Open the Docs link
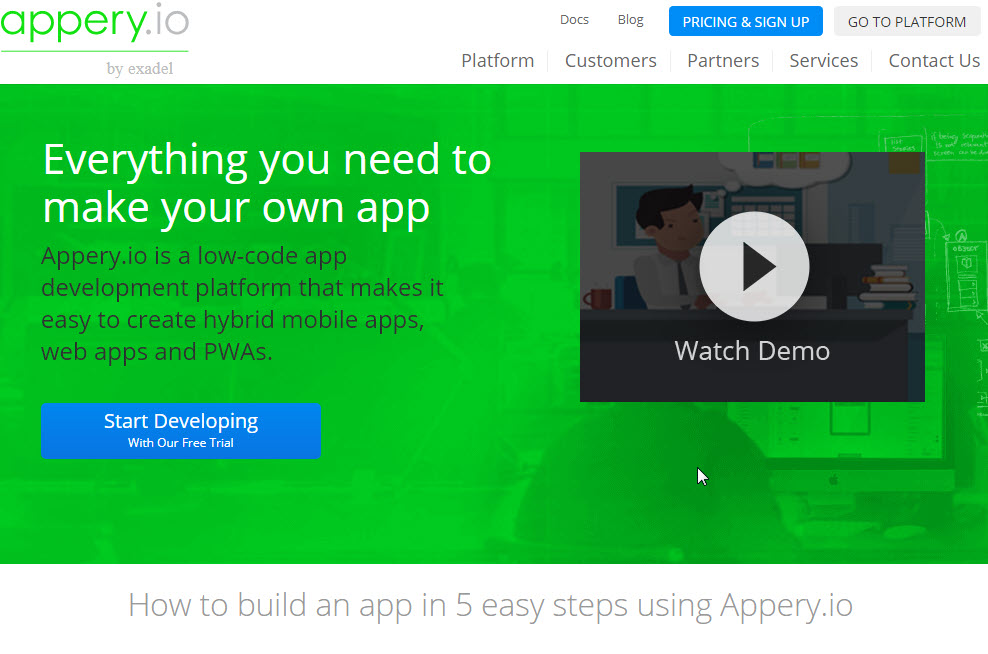The width and height of the screenshot is (988, 654). (574, 20)
